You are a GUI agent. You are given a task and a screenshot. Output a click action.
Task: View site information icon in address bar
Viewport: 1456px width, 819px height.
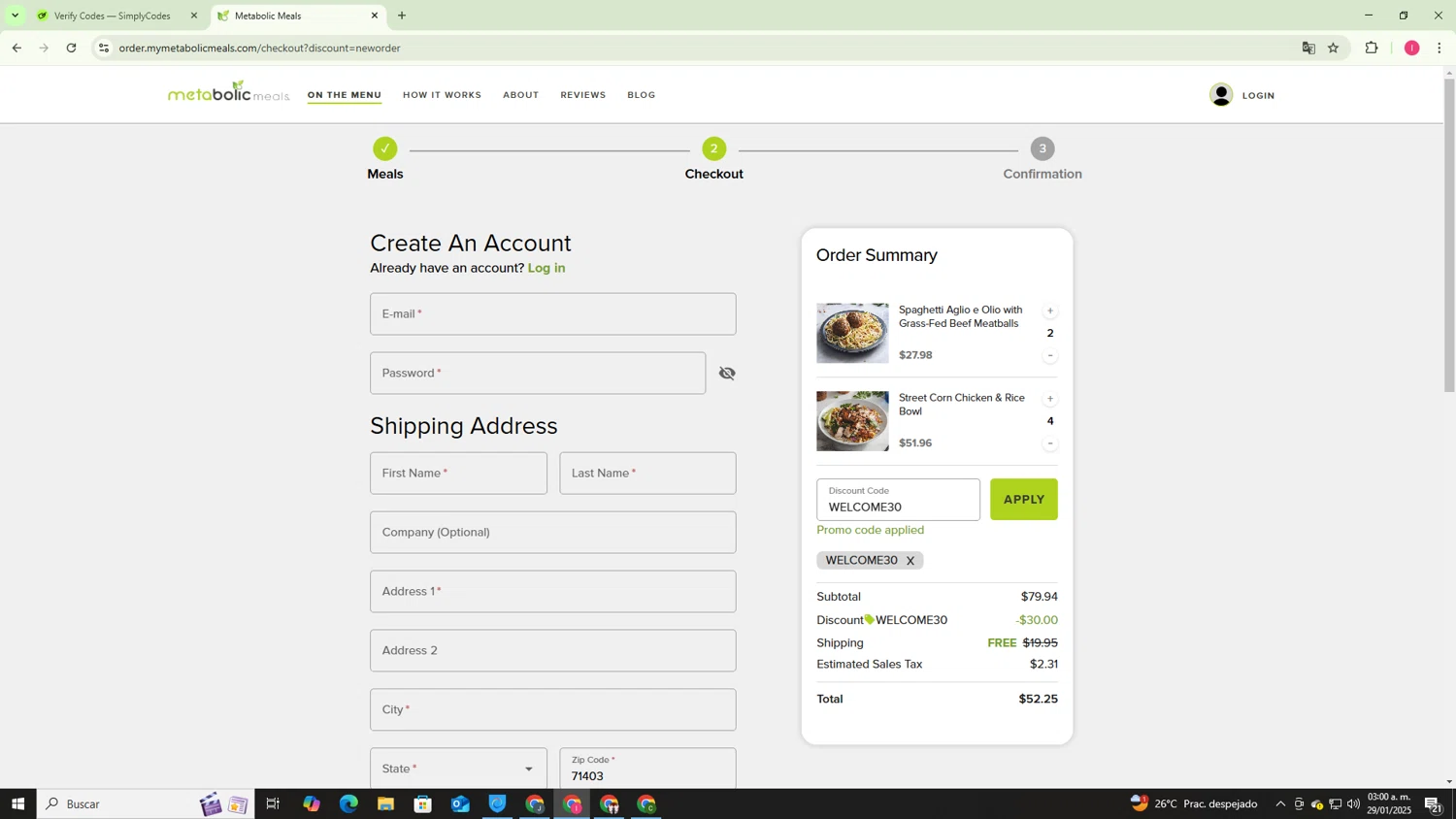[x=104, y=48]
